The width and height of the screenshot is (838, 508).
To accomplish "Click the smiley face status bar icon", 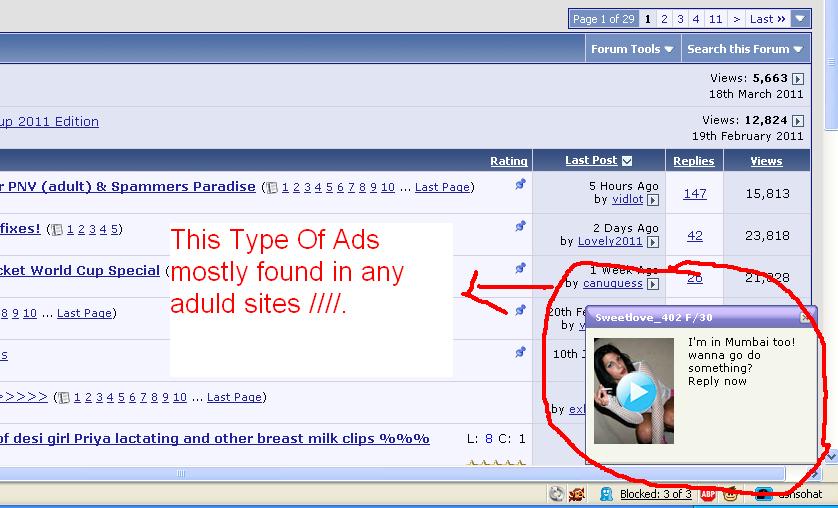I will point(731,494).
